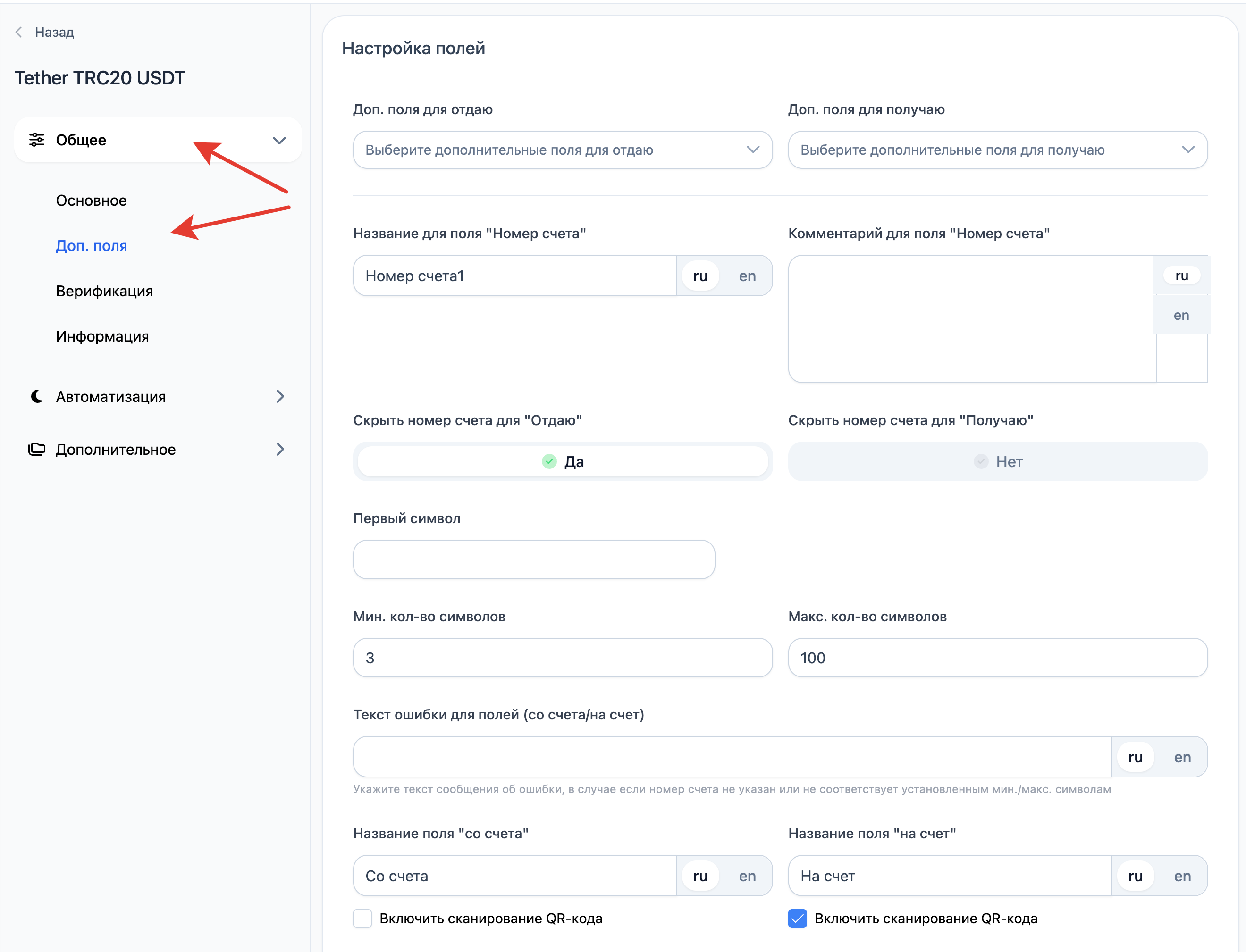Click the green check icon in Да toggle

point(549,461)
